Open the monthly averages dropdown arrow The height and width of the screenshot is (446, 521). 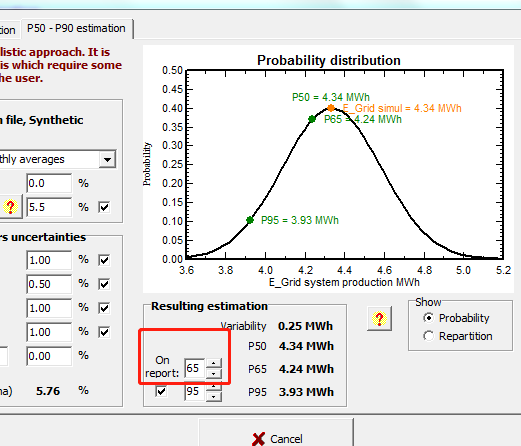click(x=107, y=159)
